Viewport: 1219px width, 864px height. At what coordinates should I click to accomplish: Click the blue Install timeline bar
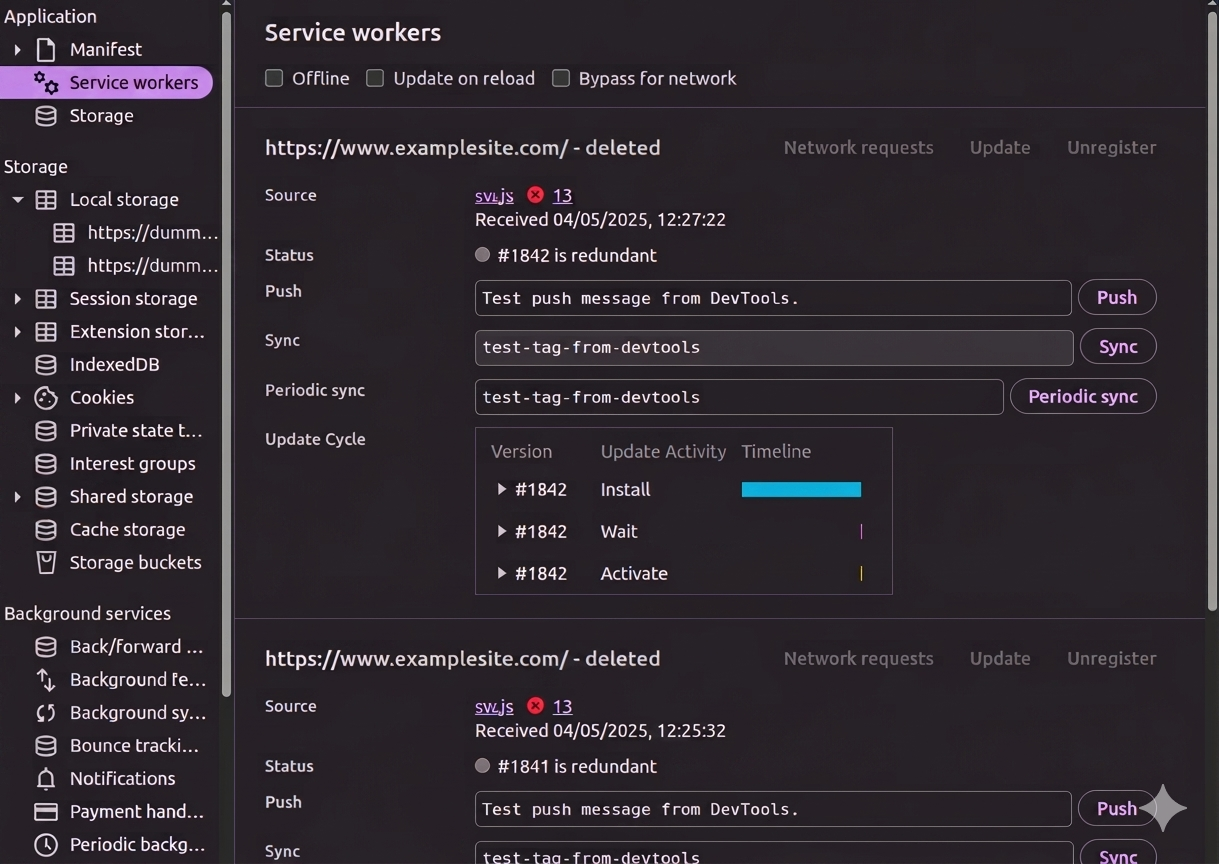801,489
